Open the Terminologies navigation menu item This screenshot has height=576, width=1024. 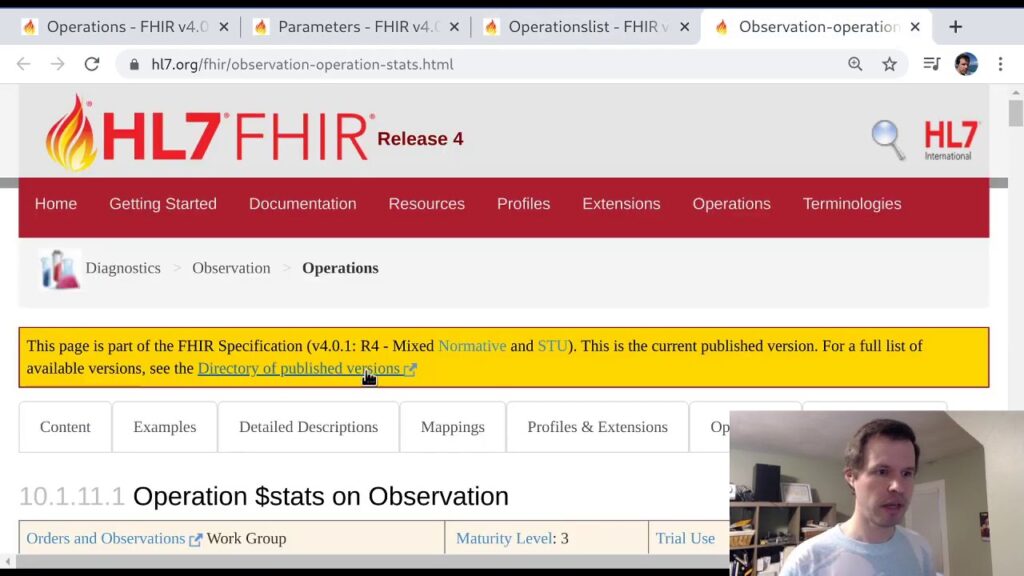(x=851, y=204)
